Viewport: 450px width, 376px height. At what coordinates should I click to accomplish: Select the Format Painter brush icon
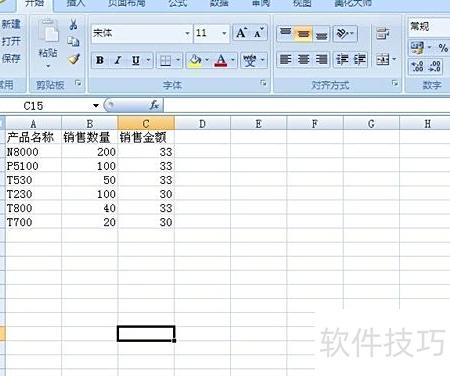tap(74, 59)
